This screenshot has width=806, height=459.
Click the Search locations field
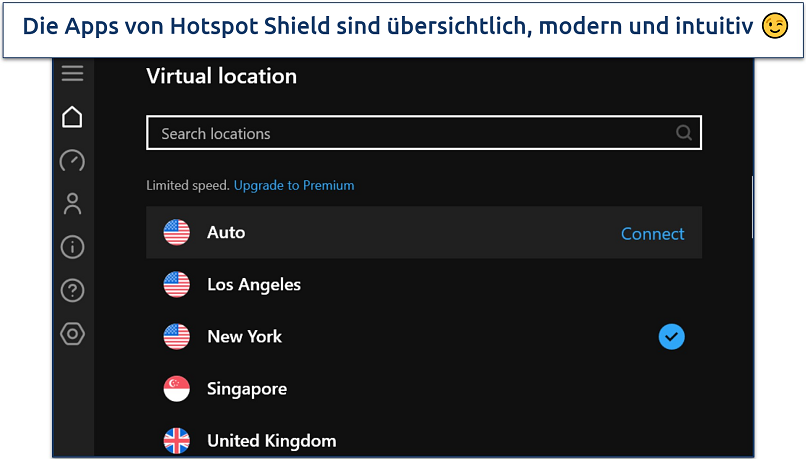[x=410, y=133]
